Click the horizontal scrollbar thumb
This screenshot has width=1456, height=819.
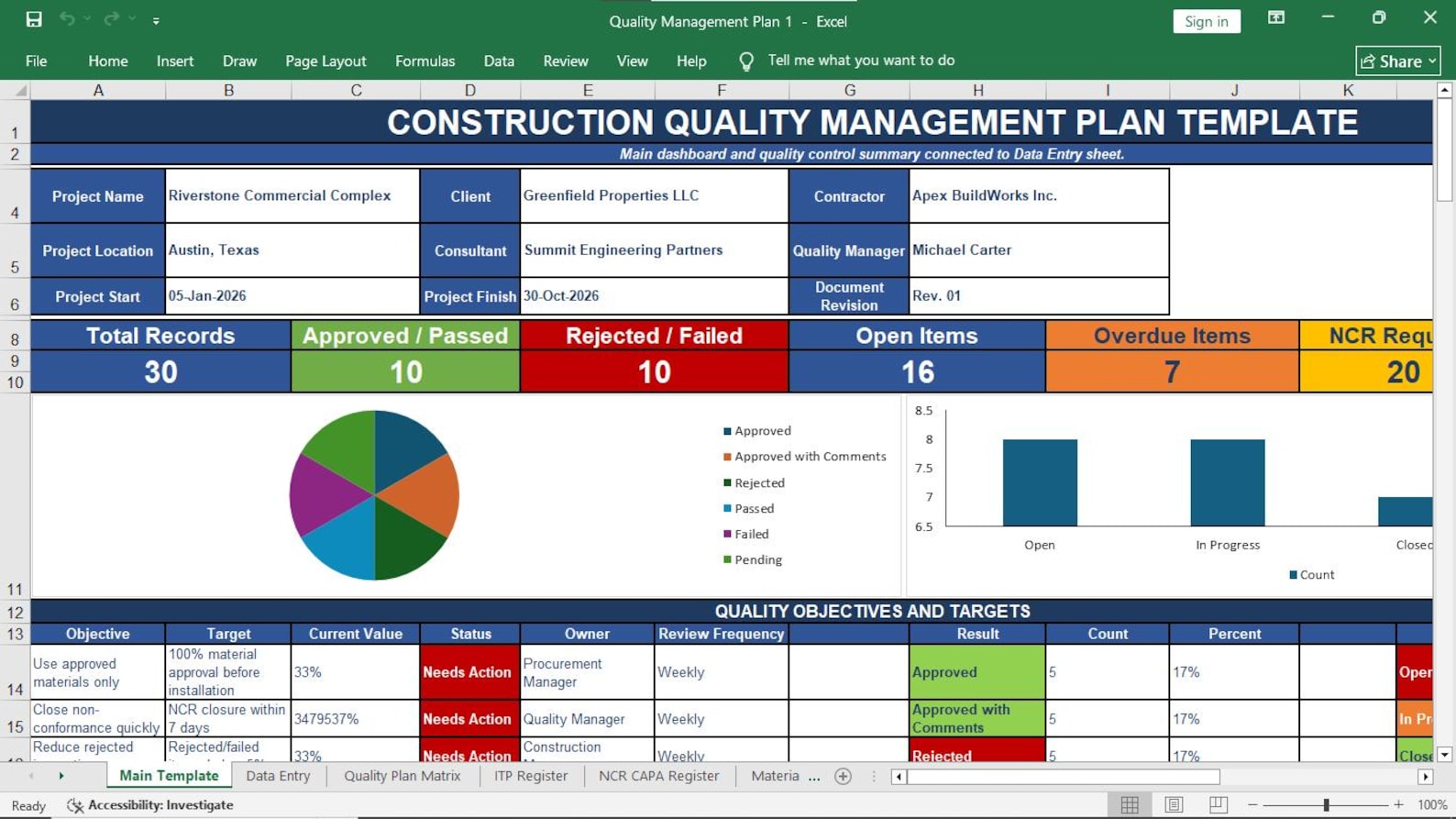1064,777
